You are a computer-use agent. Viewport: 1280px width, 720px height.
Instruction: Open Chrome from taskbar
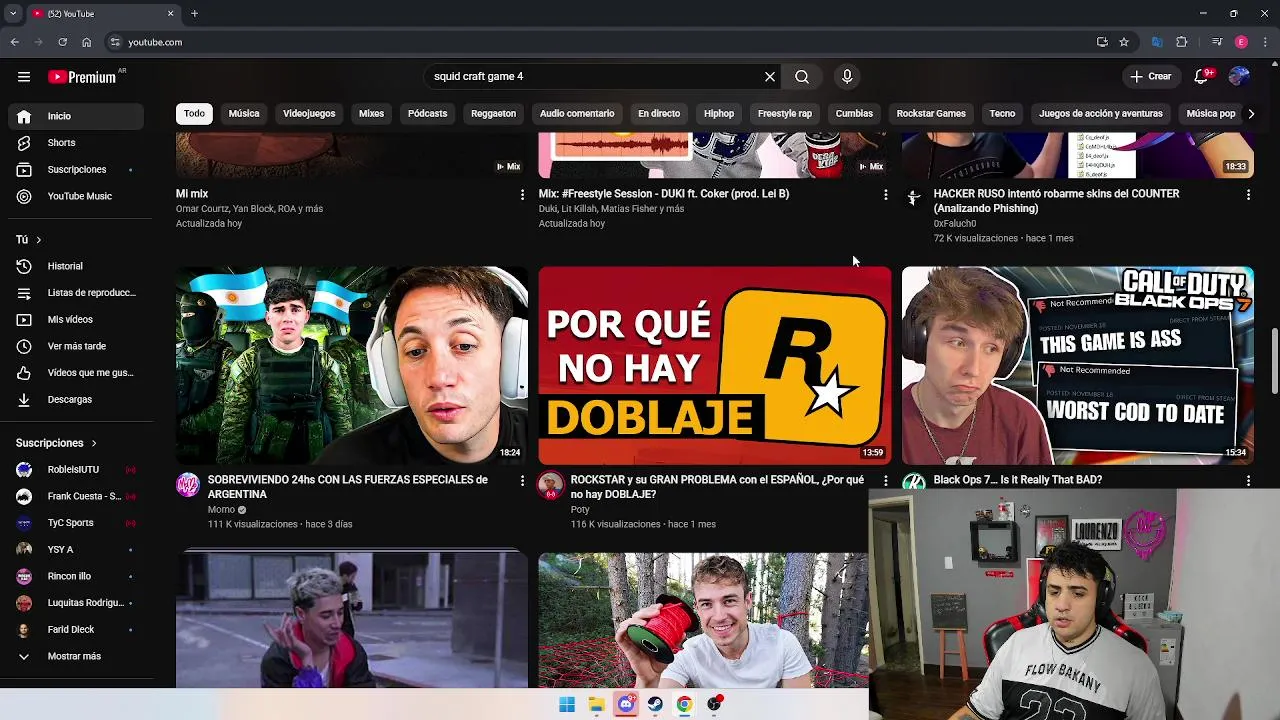[684, 704]
